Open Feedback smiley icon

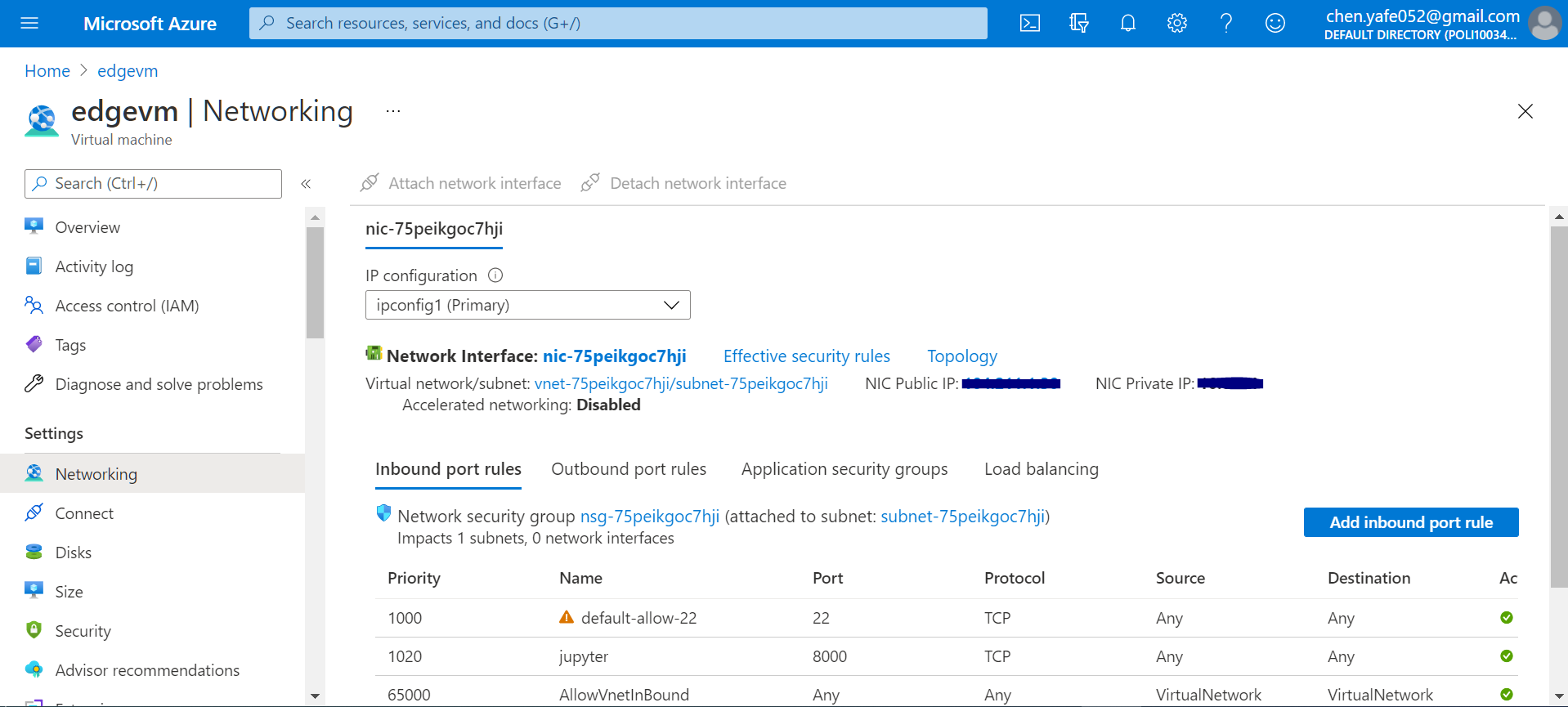click(1275, 23)
